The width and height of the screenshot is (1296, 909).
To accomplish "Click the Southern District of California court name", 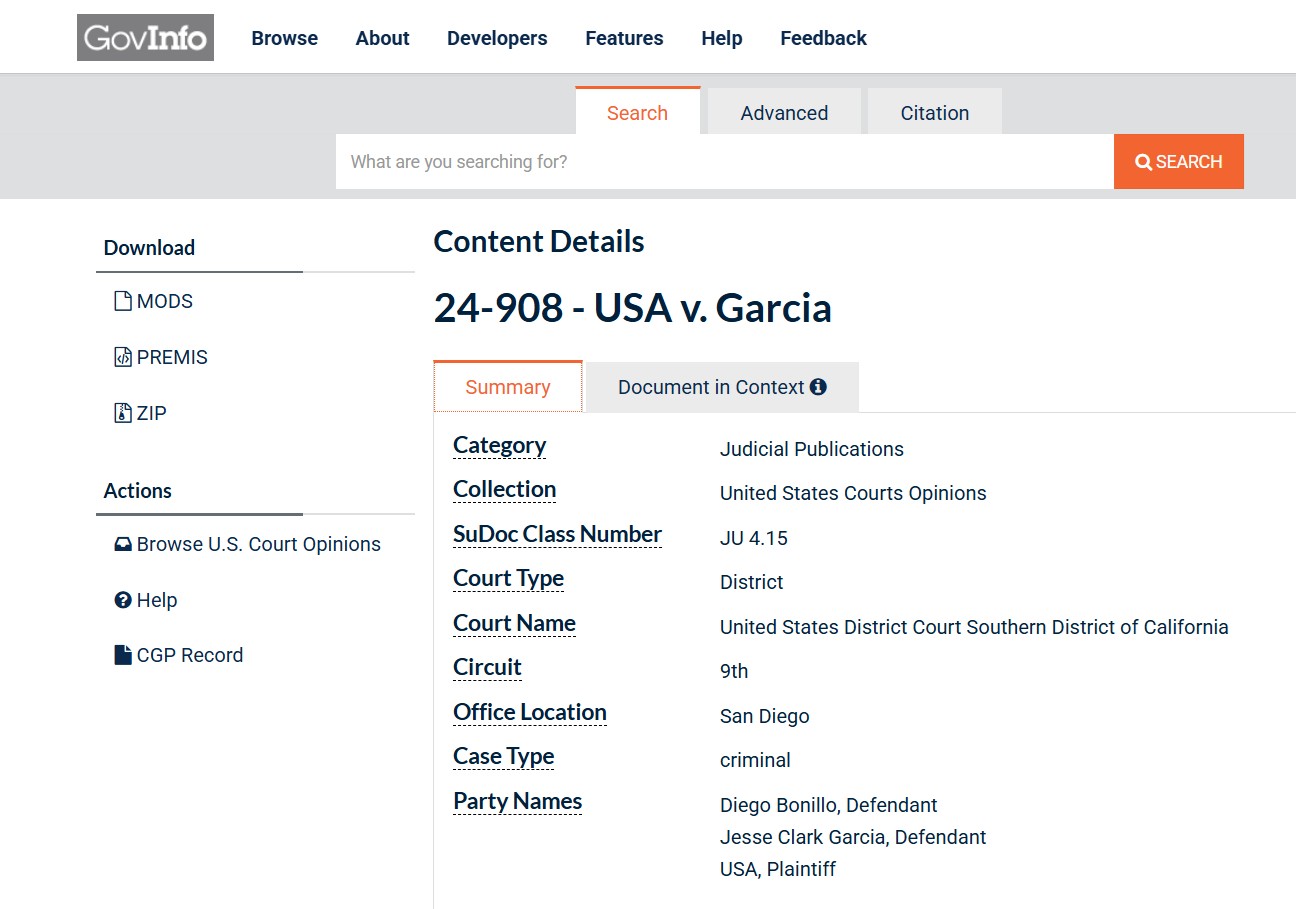I will (974, 627).
